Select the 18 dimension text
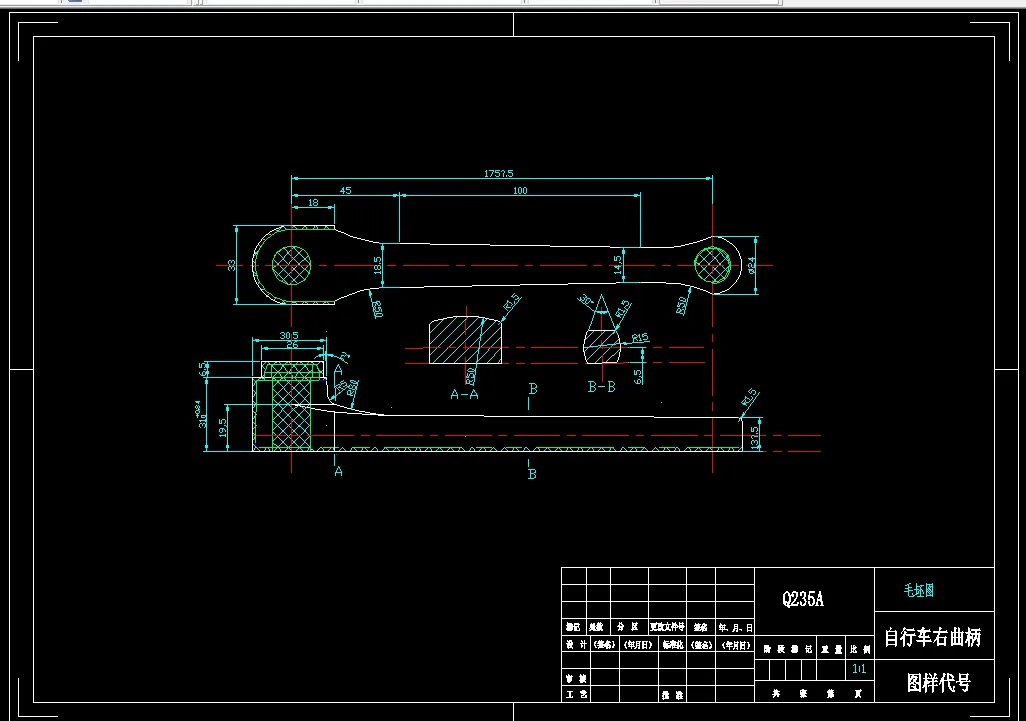The height and width of the screenshot is (721, 1026). tap(313, 202)
